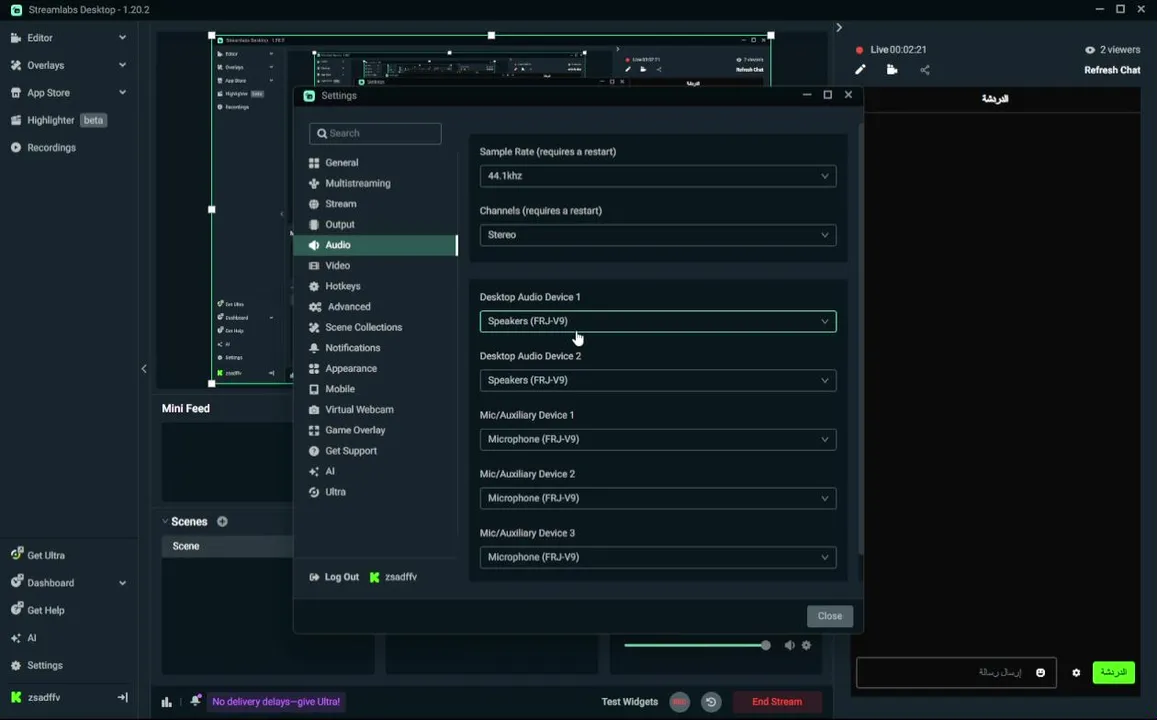Image resolution: width=1157 pixels, height=720 pixels.
Task: Click No delivery delays Ultra banner
Action: [276, 702]
